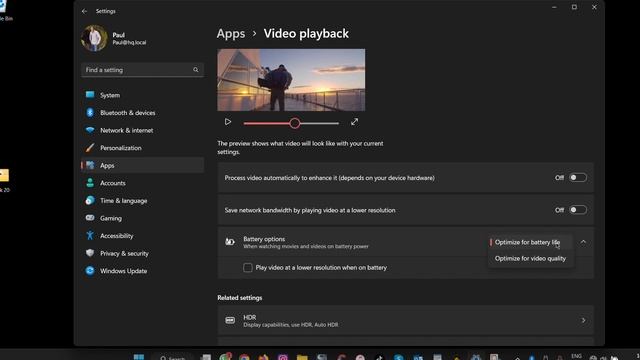Open Chrome from the taskbar
Image resolution: width=640 pixels, height=360 pixels.
(x=244, y=358)
